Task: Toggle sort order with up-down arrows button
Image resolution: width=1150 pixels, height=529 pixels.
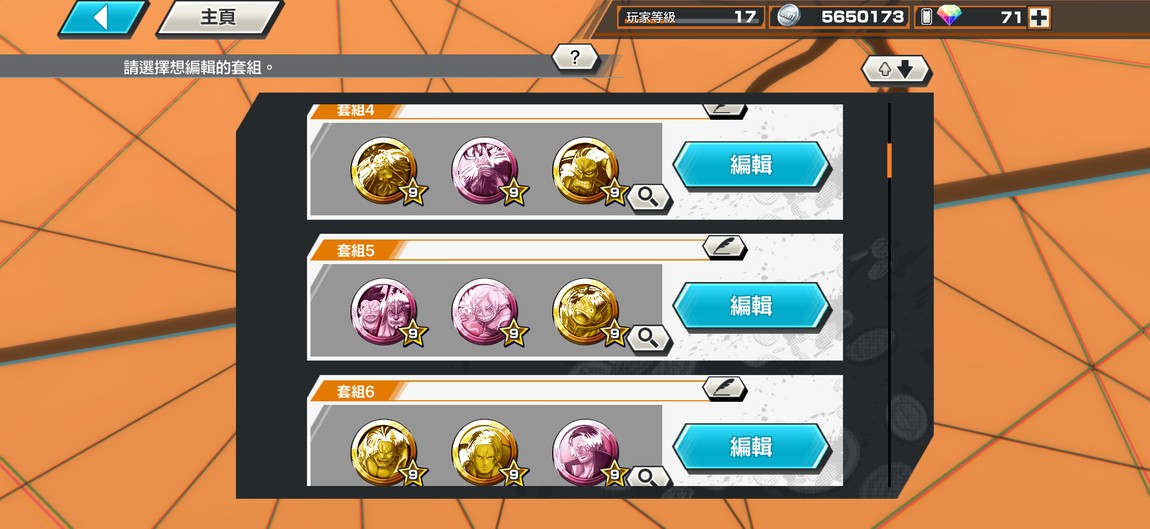Action: pos(896,70)
